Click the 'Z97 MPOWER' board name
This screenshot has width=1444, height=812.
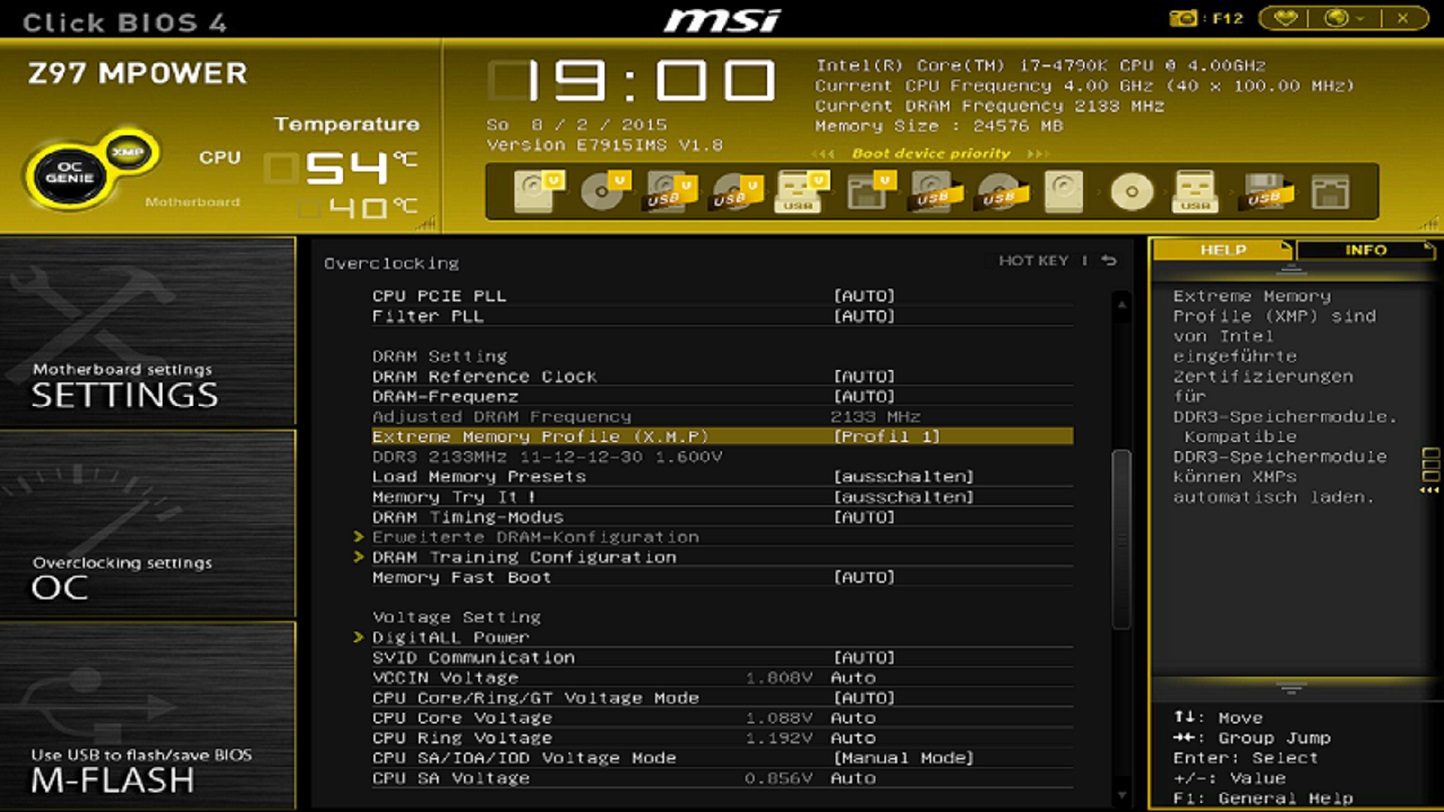click(137, 73)
